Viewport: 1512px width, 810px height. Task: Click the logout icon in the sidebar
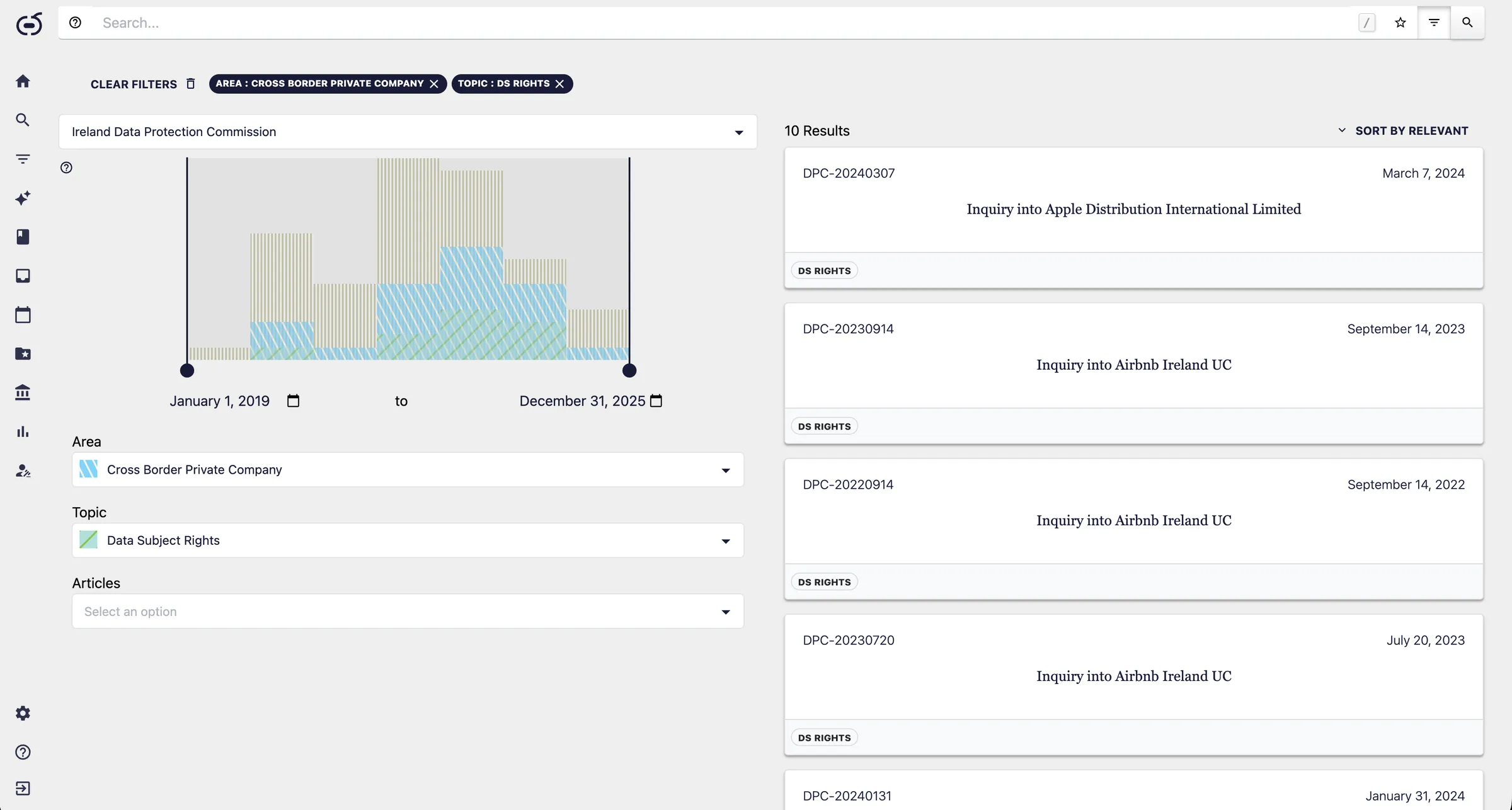(x=23, y=789)
